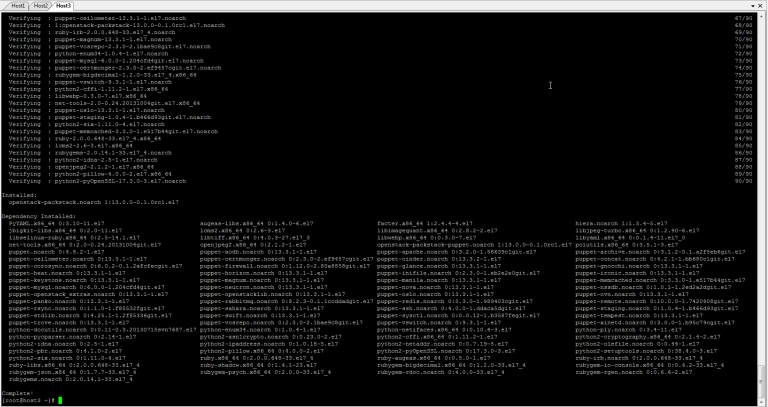The height and width of the screenshot is (407, 768).
Task: Click the Verifying puppet-magnum-13.3.1-1 line
Action: (90, 39)
